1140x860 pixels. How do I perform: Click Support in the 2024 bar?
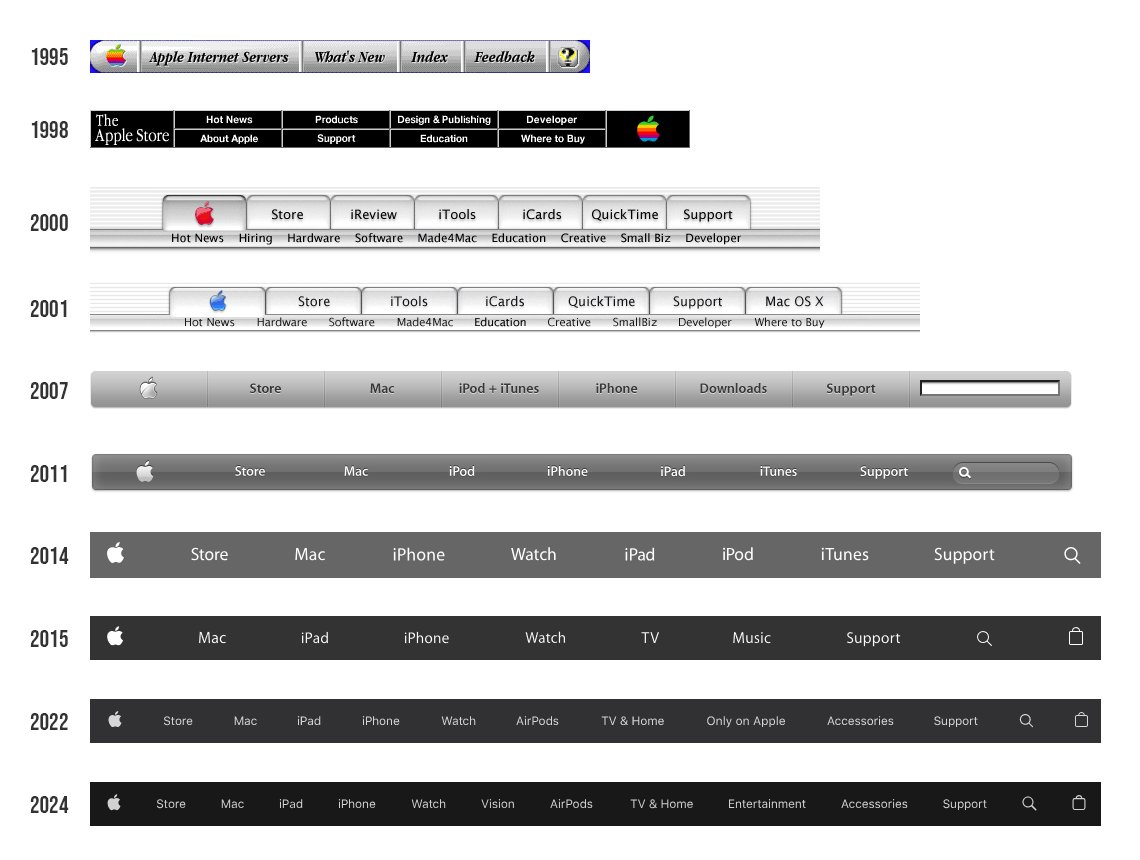[965, 803]
